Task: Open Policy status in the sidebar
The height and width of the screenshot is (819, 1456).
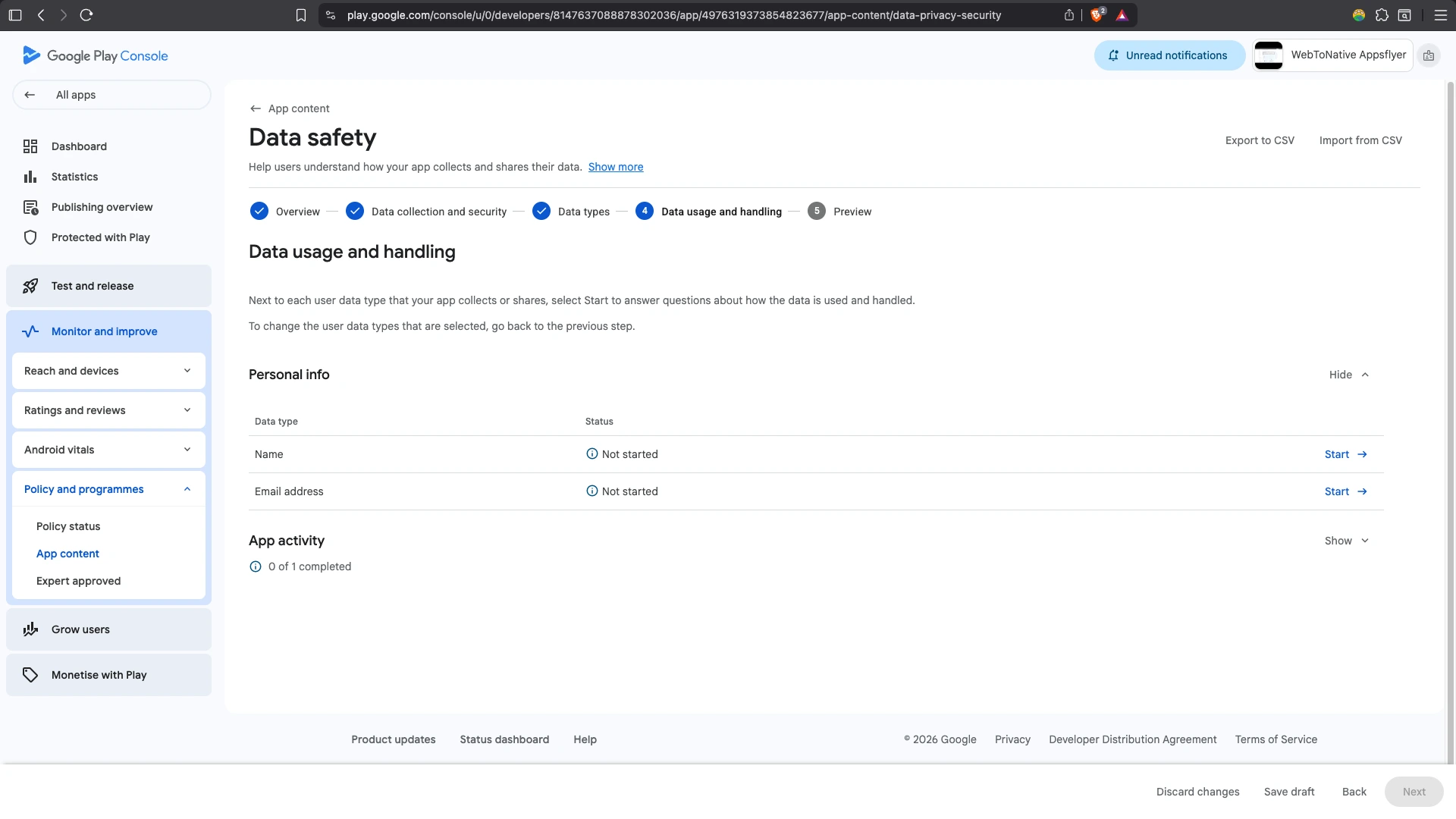Action: point(68,526)
